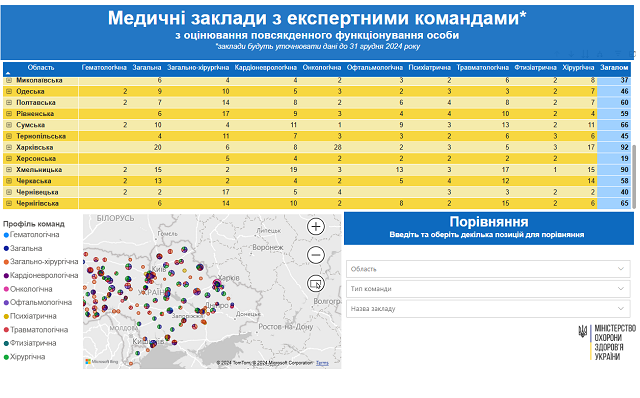Click the table filter icon
The width and height of the screenshot is (640, 398).
point(618,53)
